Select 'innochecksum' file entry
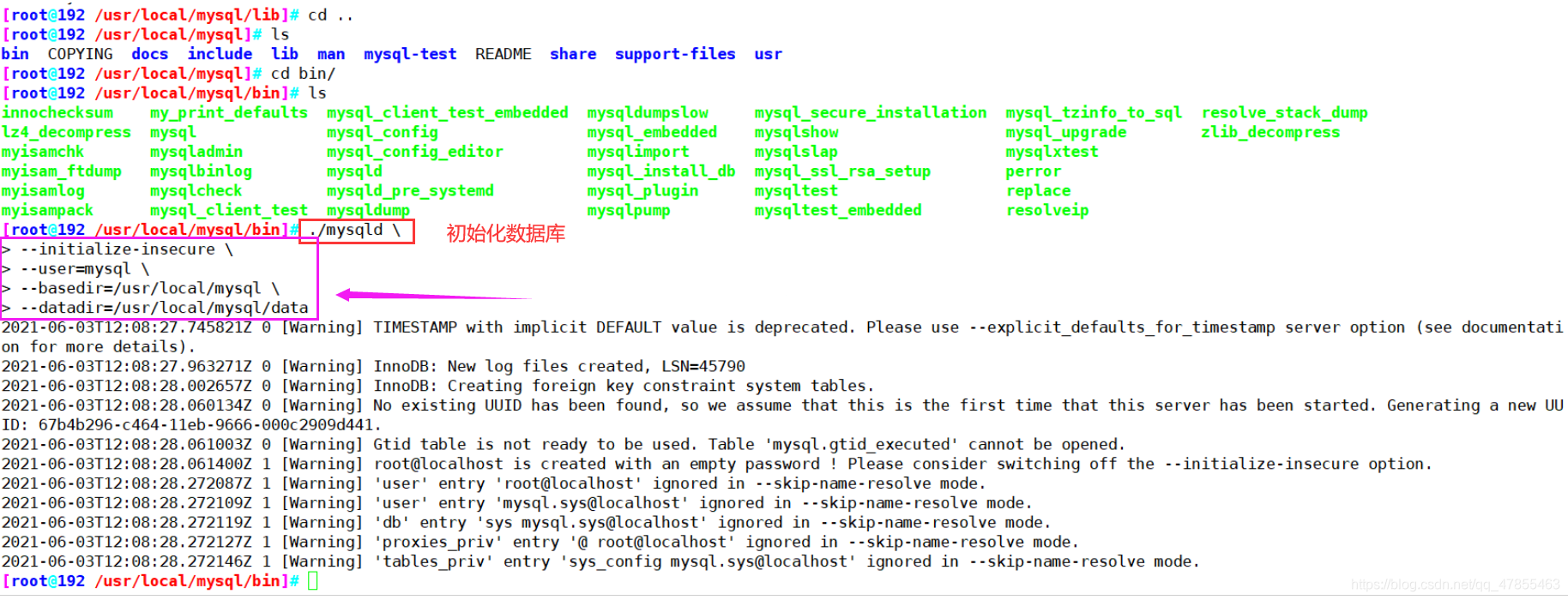 57,112
